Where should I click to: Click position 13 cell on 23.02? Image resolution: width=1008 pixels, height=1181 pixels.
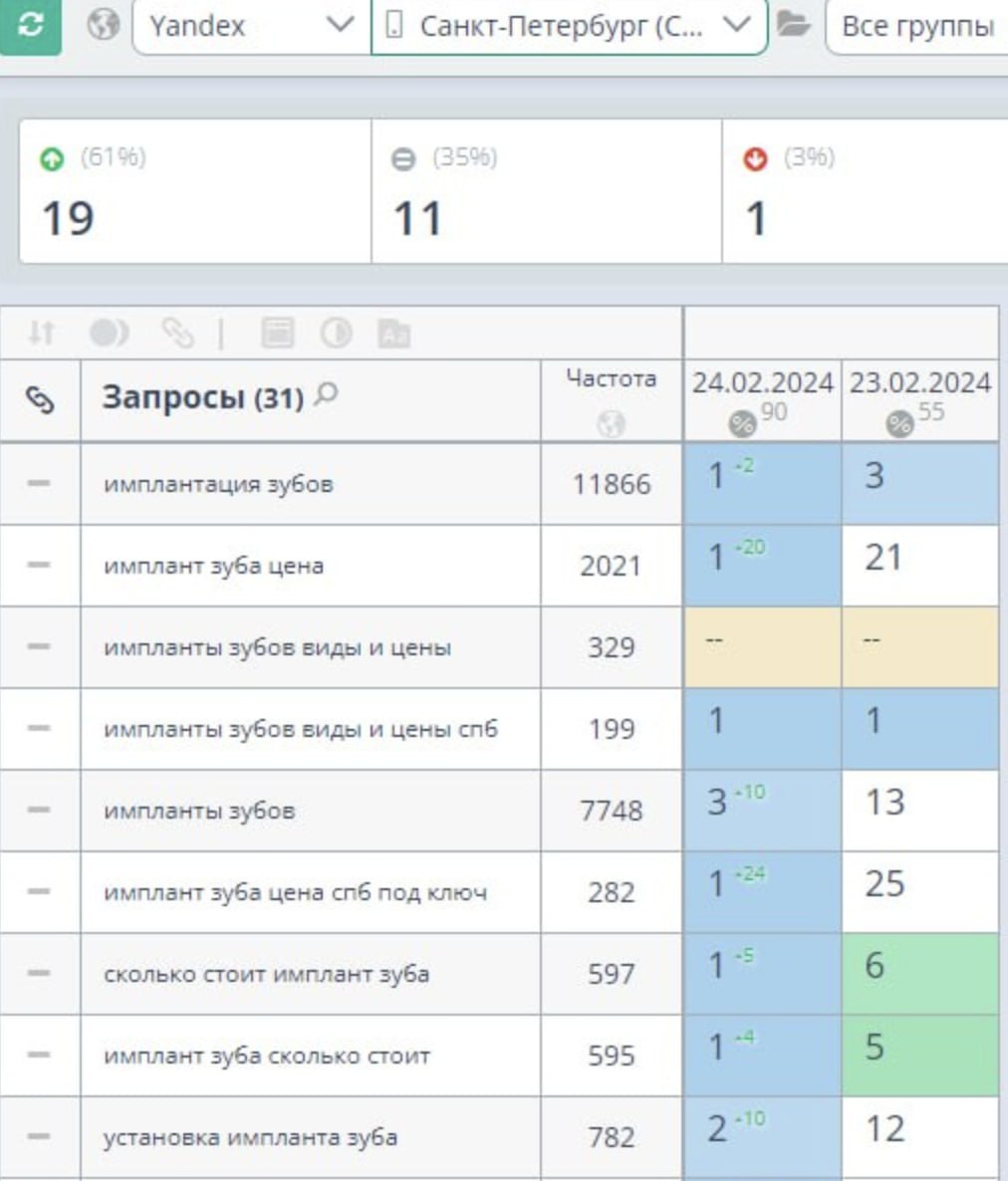920,811
